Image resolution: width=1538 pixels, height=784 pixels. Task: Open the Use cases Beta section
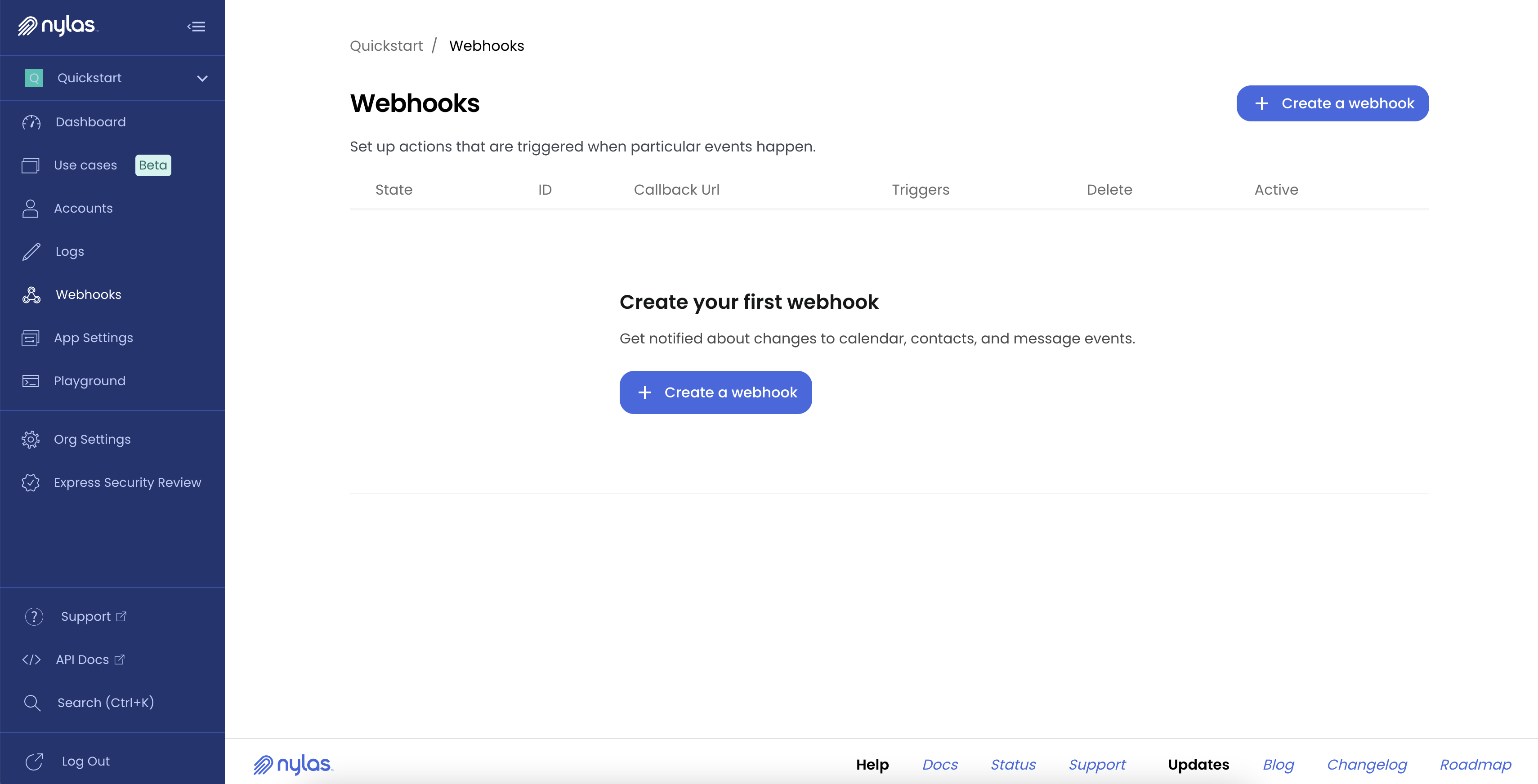tap(85, 165)
